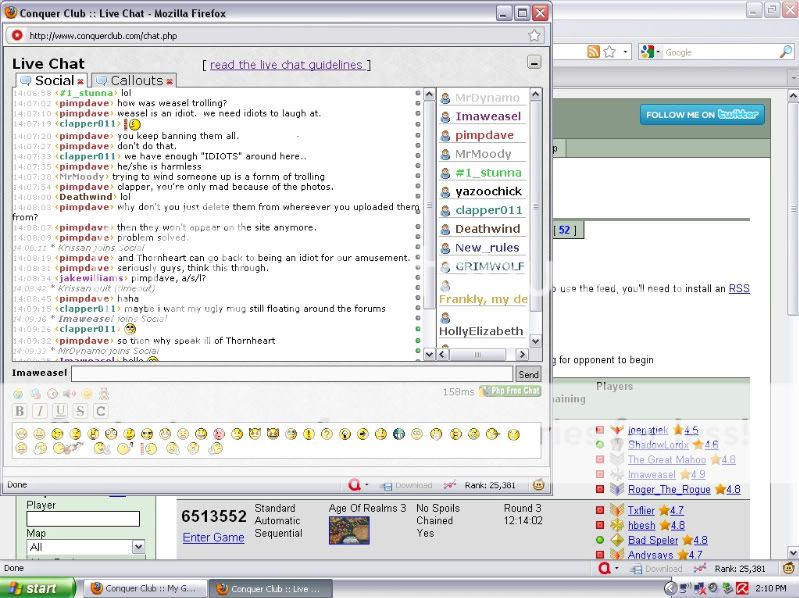Insert the blue-green globe smiley

tap(399, 434)
